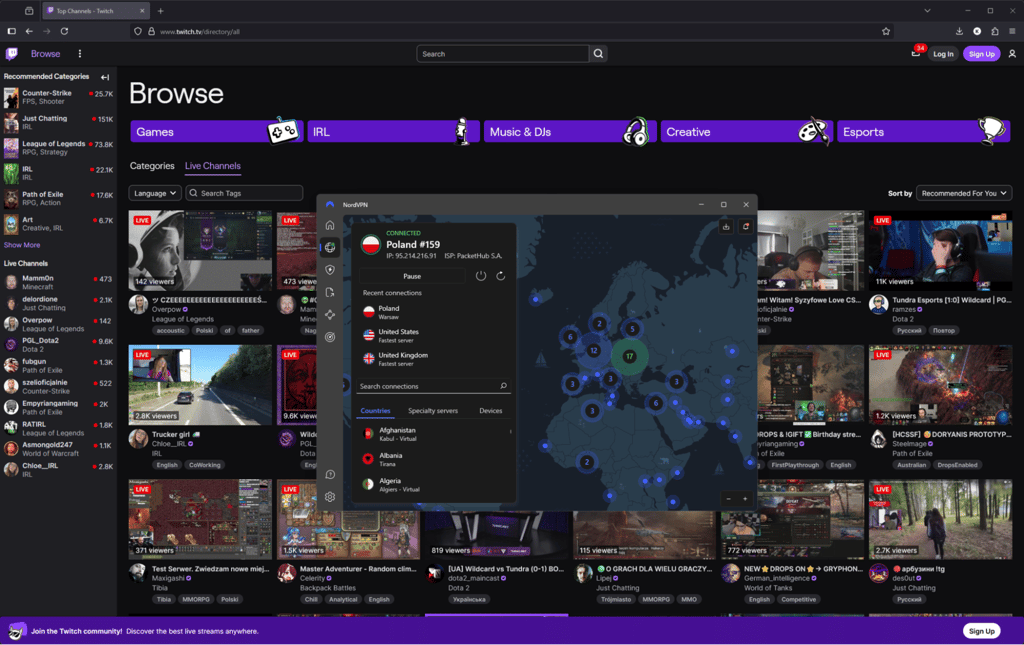
Task: Click NordVPN Search connections field
Action: pyautogui.click(x=433, y=386)
